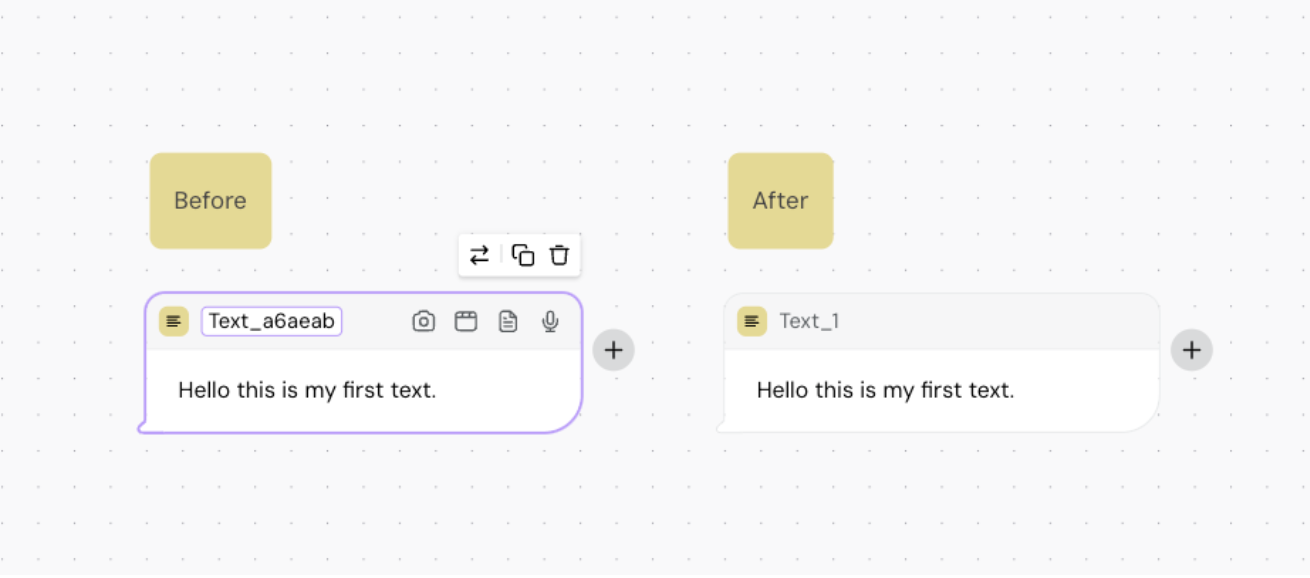Click the microphone icon in Text_a6aeab header
The width and height of the screenshot is (1310, 578).
tap(550, 321)
